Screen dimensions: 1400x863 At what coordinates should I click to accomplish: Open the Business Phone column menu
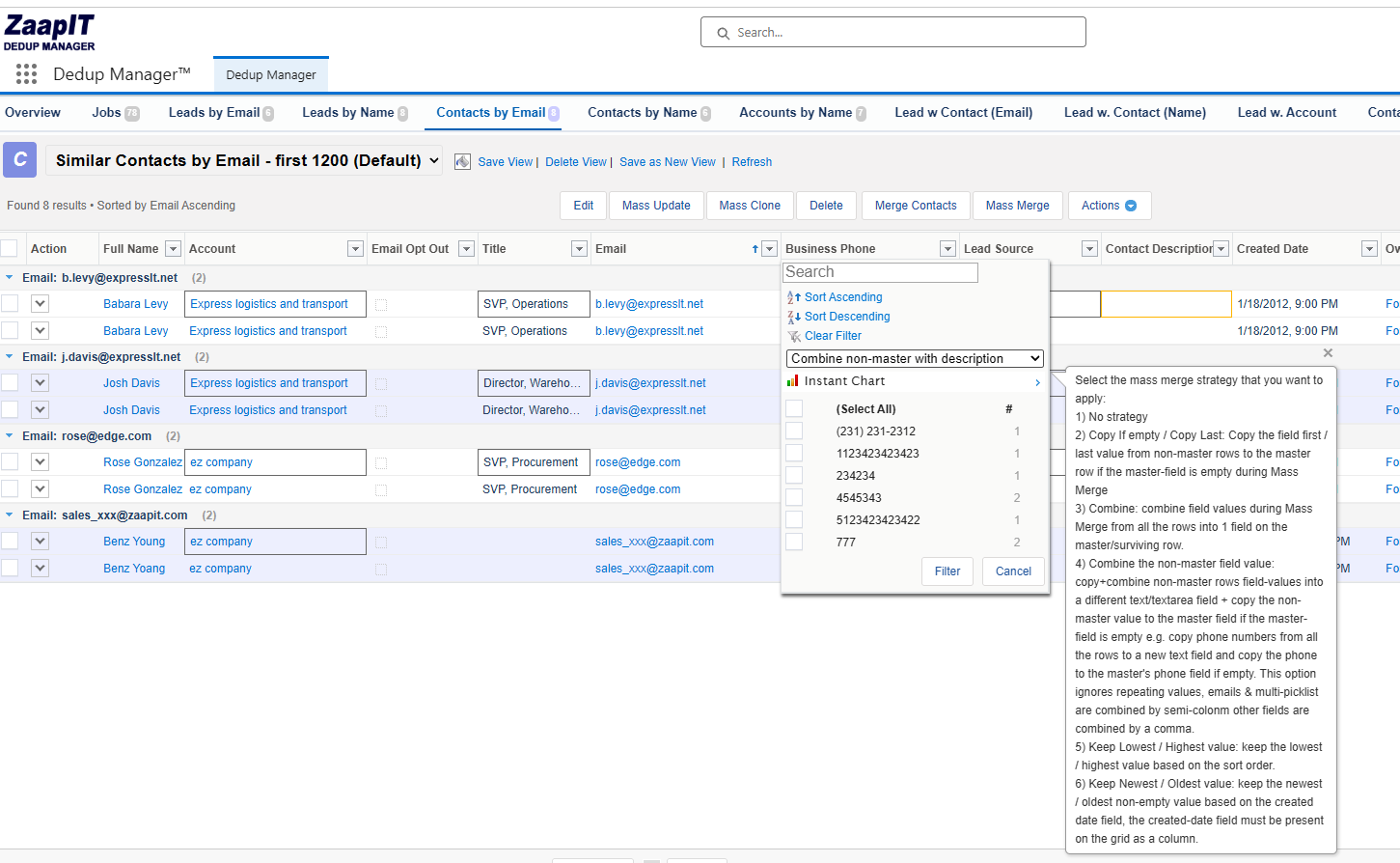tap(947, 249)
